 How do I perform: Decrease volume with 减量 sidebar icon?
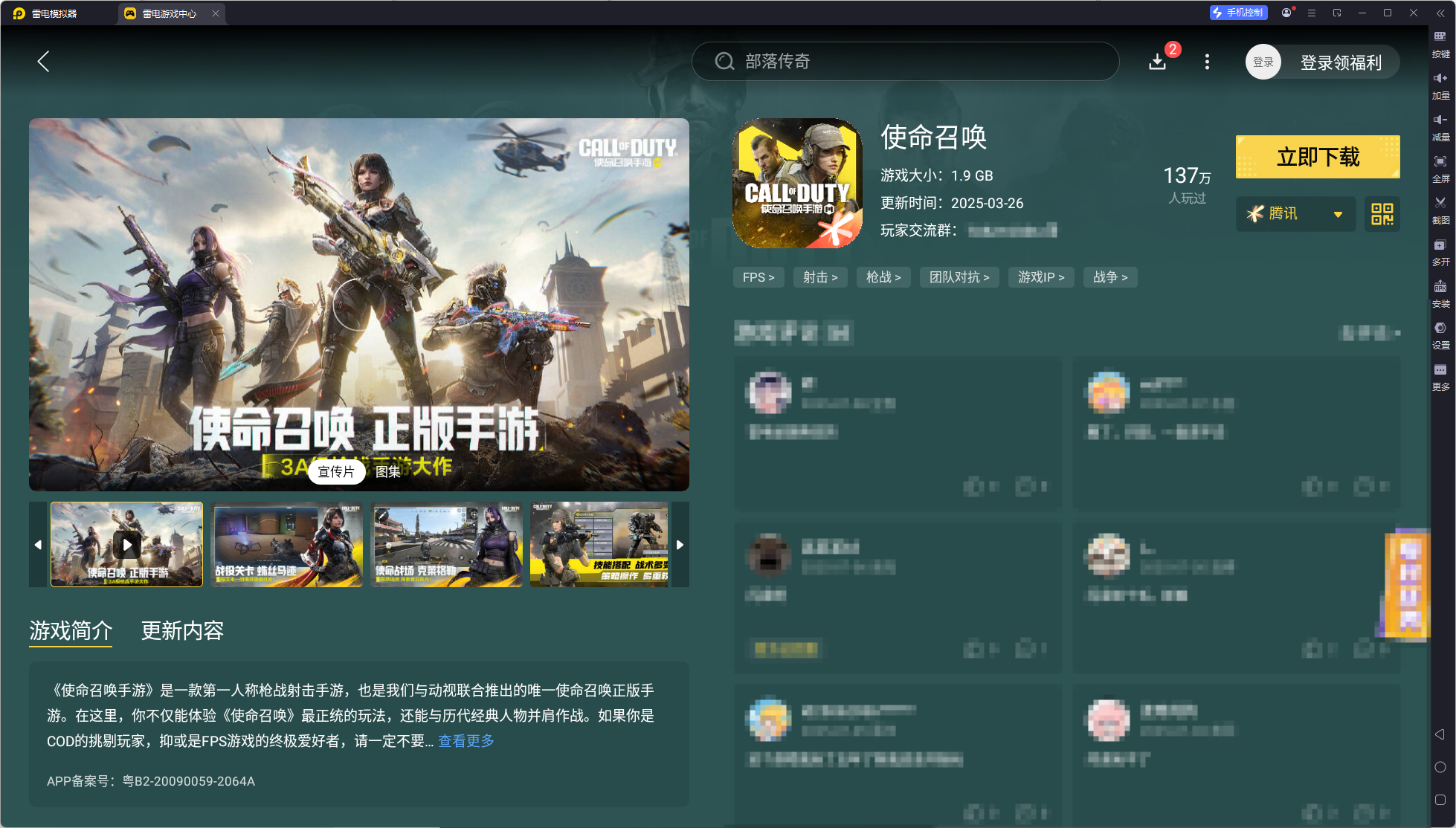(1440, 128)
